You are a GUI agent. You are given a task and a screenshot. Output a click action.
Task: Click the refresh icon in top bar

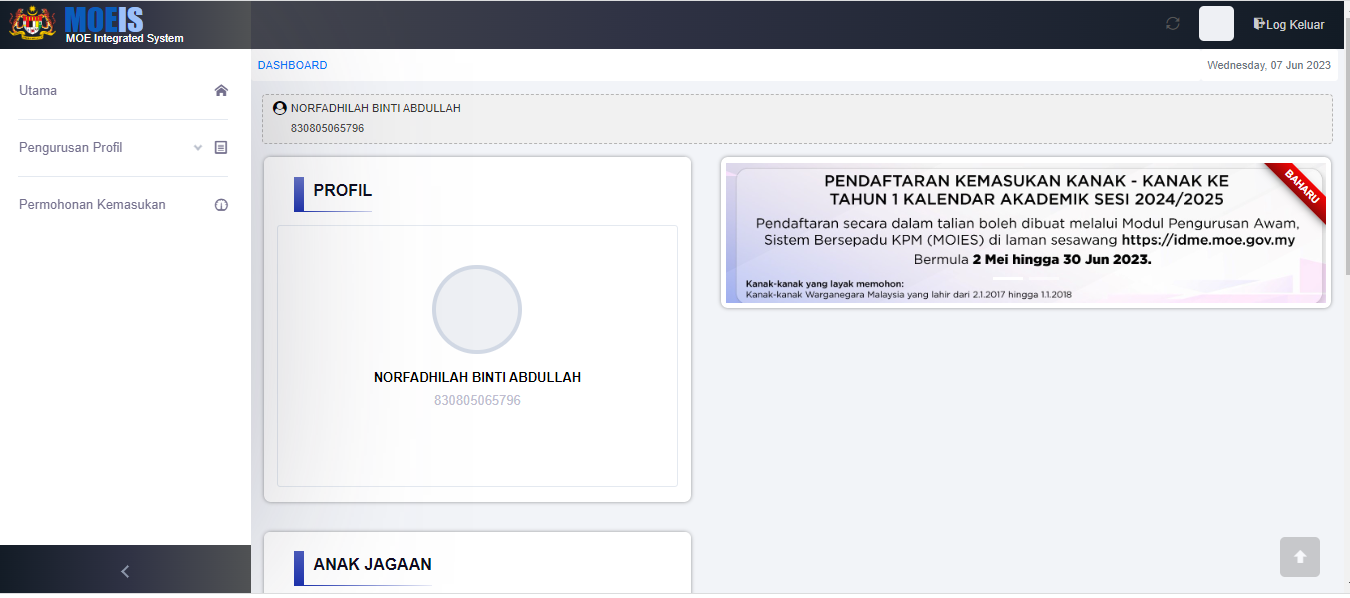1173,24
